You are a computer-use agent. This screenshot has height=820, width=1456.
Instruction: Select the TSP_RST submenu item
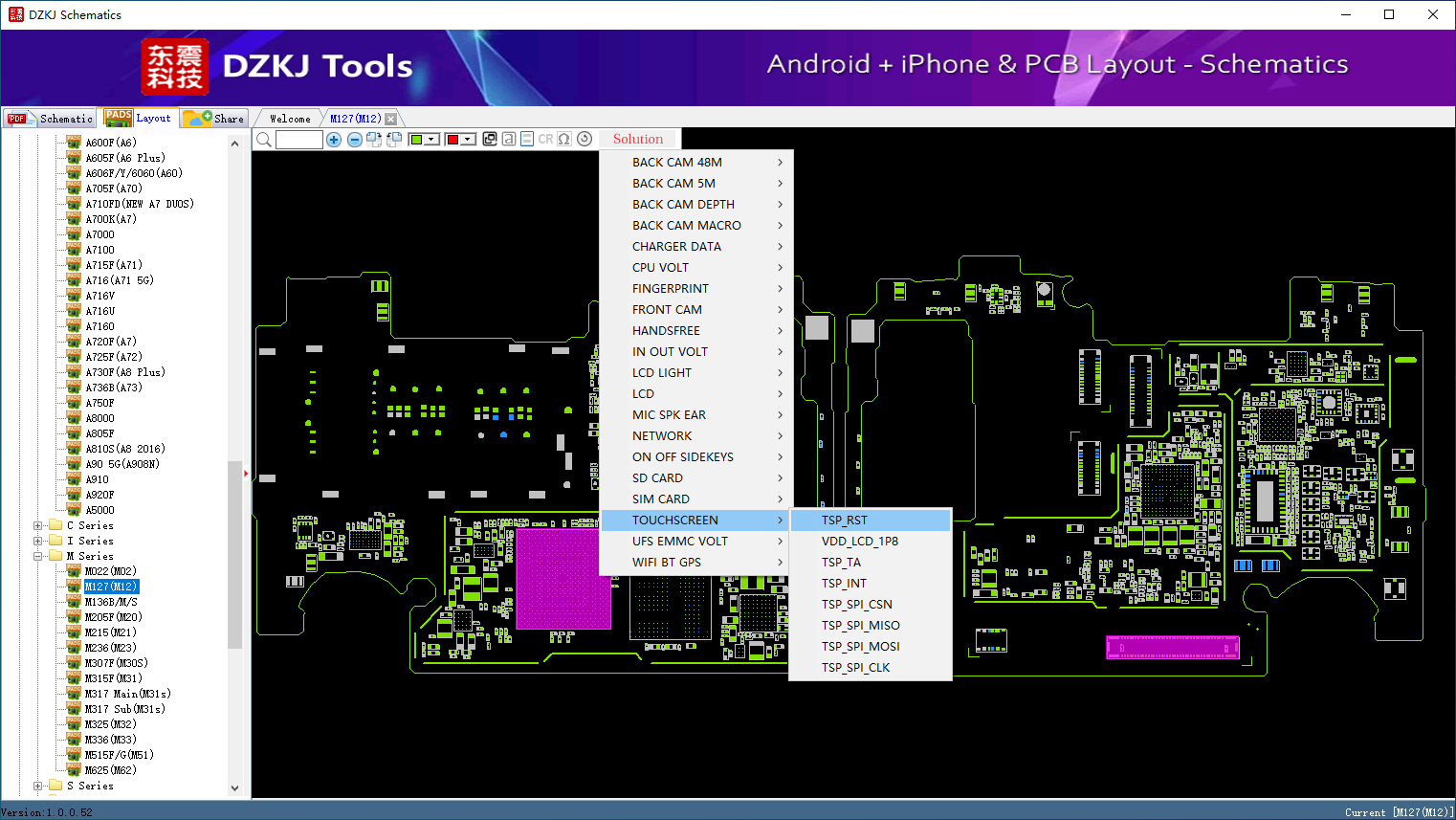click(x=871, y=521)
